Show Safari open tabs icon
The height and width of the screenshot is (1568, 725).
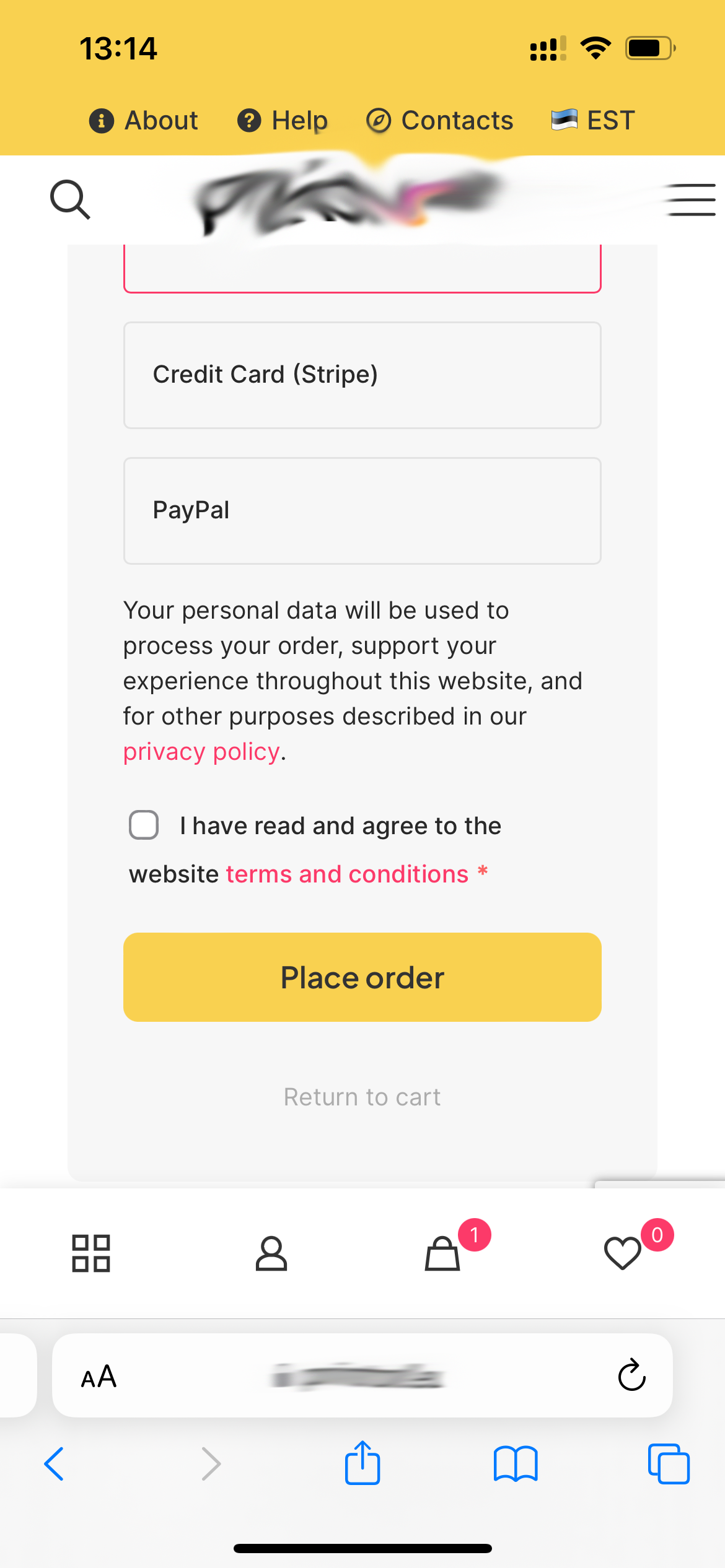coord(669,1464)
